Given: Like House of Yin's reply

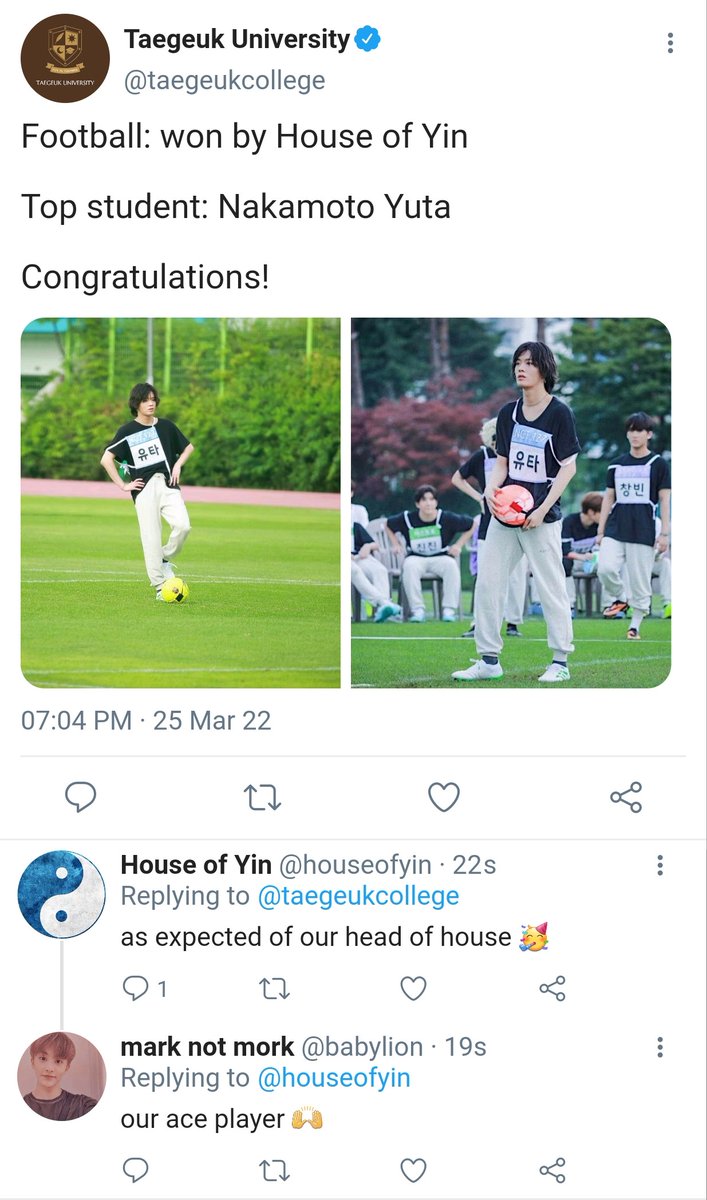Looking at the screenshot, I should click(x=413, y=989).
